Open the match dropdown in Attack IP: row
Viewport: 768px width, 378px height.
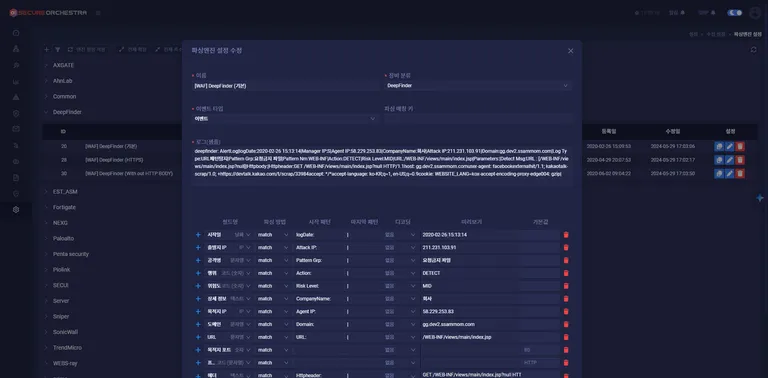(273, 248)
